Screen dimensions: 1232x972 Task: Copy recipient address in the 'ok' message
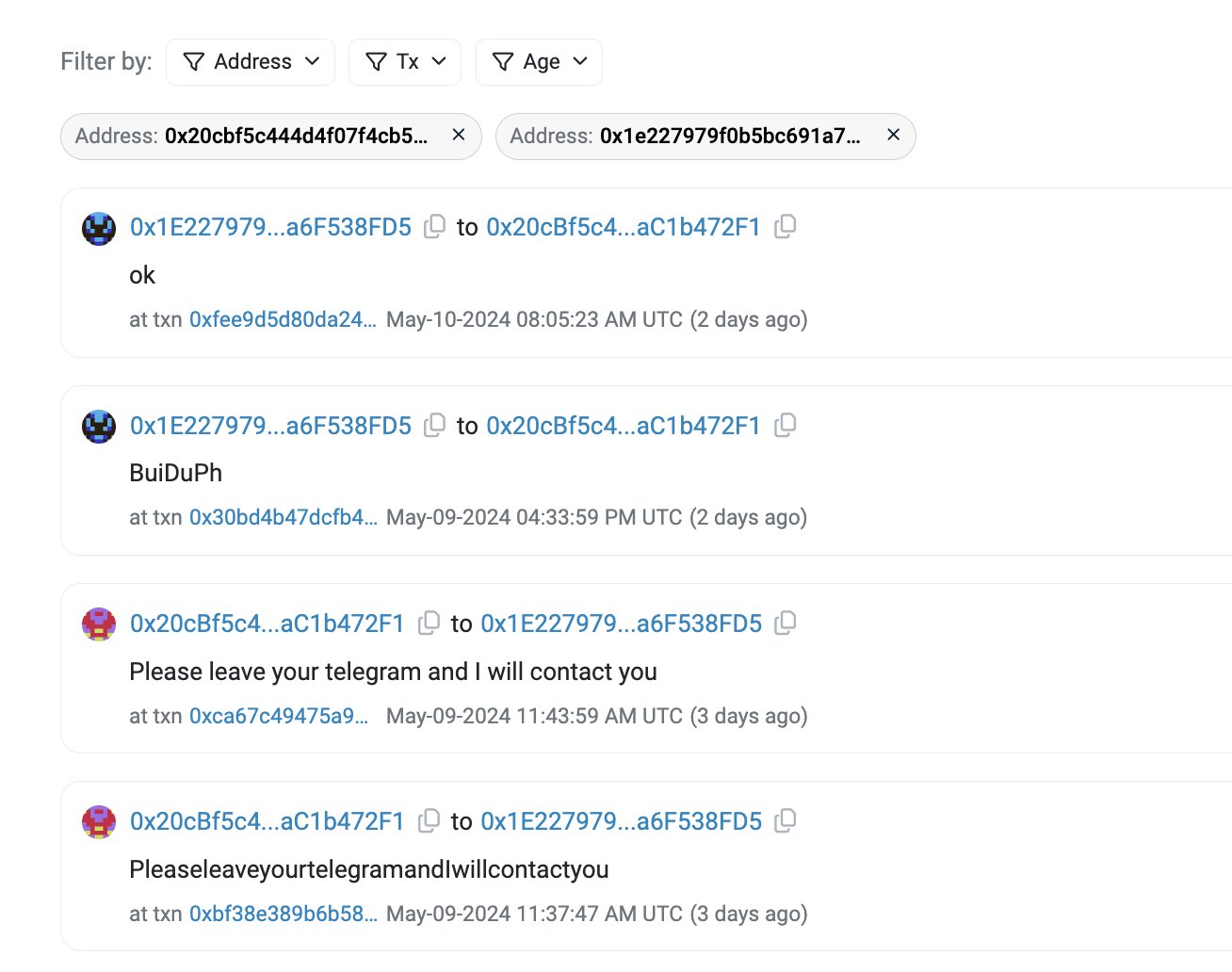(785, 227)
